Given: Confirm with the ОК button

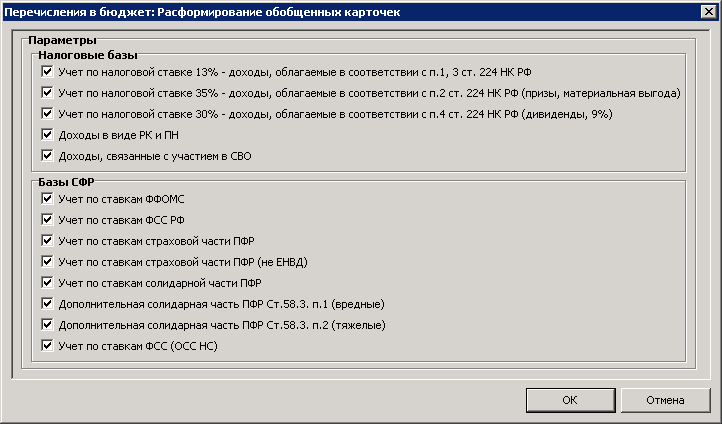Looking at the screenshot, I should click(571, 400).
